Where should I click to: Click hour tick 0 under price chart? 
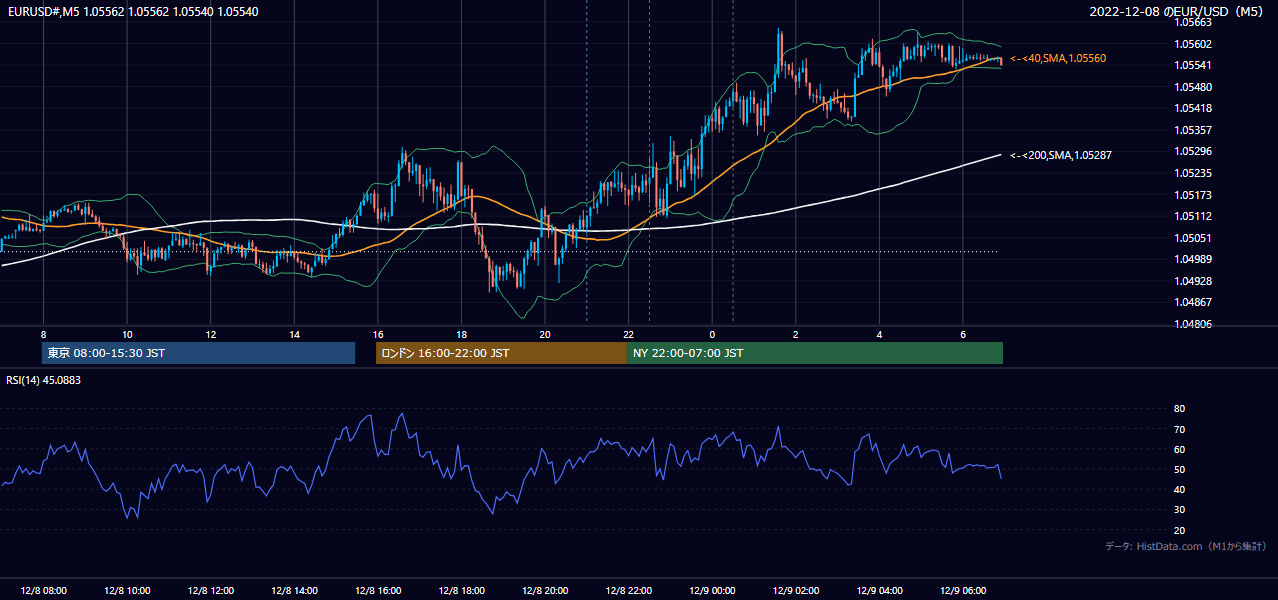click(x=712, y=334)
